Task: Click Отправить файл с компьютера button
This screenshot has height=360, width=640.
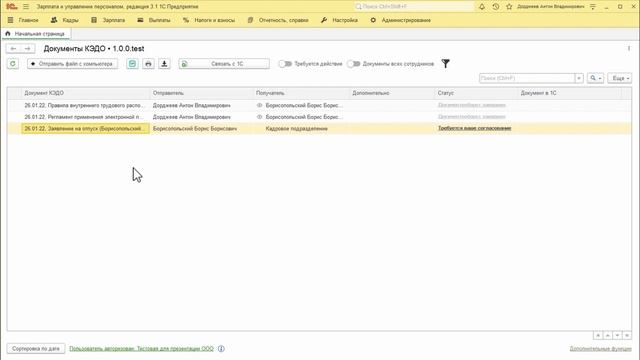Action: click(x=72, y=64)
